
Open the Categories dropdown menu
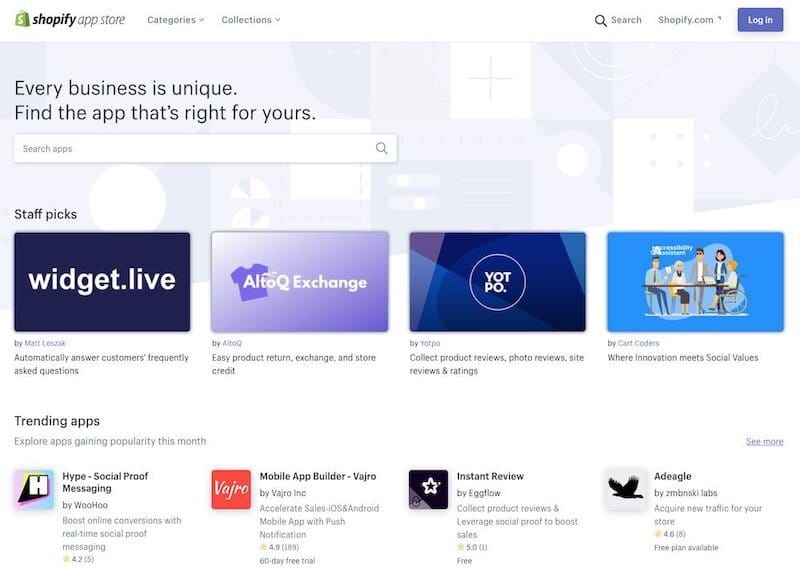tap(176, 20)
